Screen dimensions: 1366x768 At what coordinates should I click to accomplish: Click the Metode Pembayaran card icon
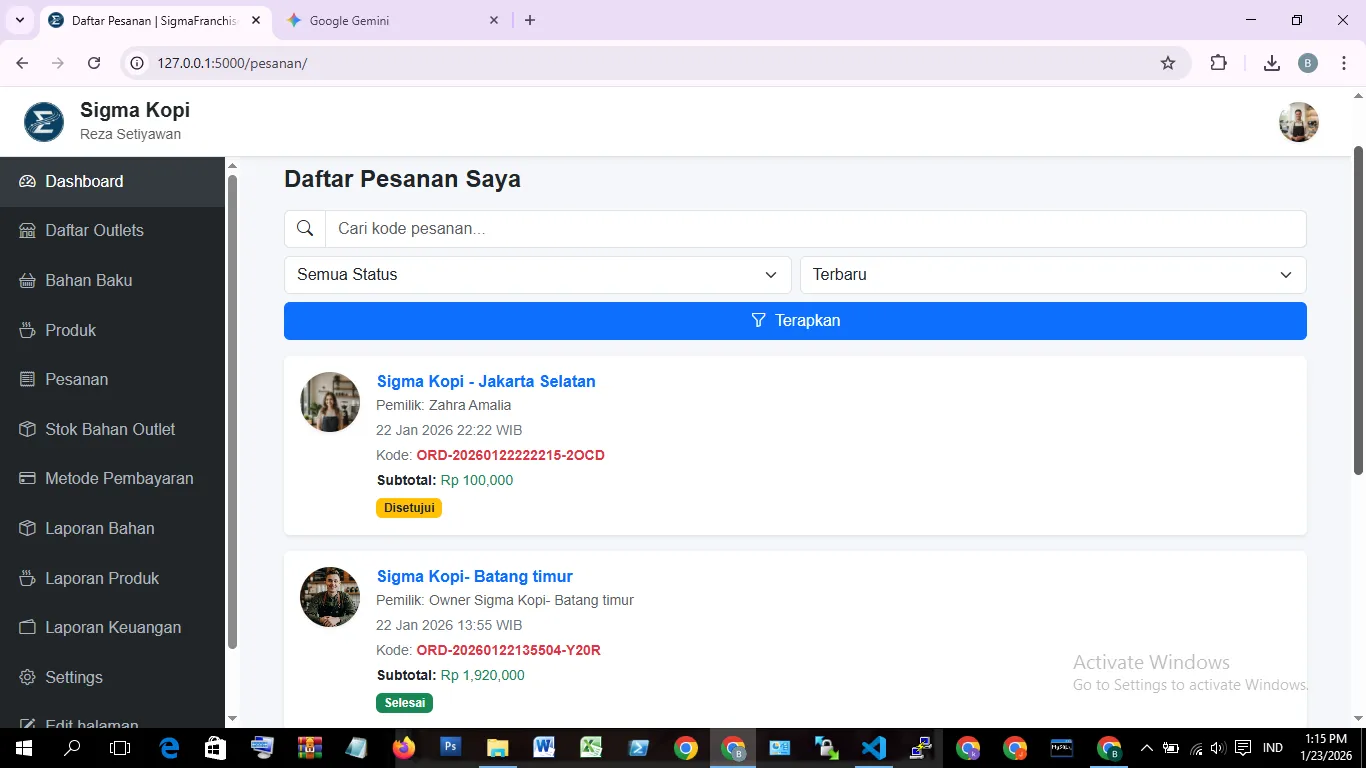(27, 478)
